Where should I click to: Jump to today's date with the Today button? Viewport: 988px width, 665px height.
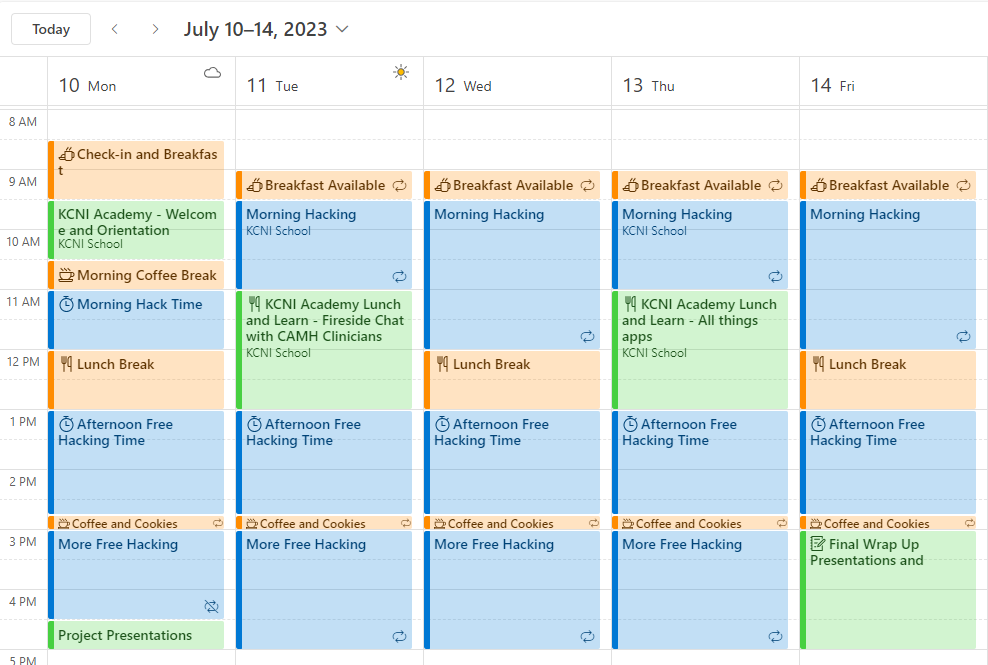[51, 29]
